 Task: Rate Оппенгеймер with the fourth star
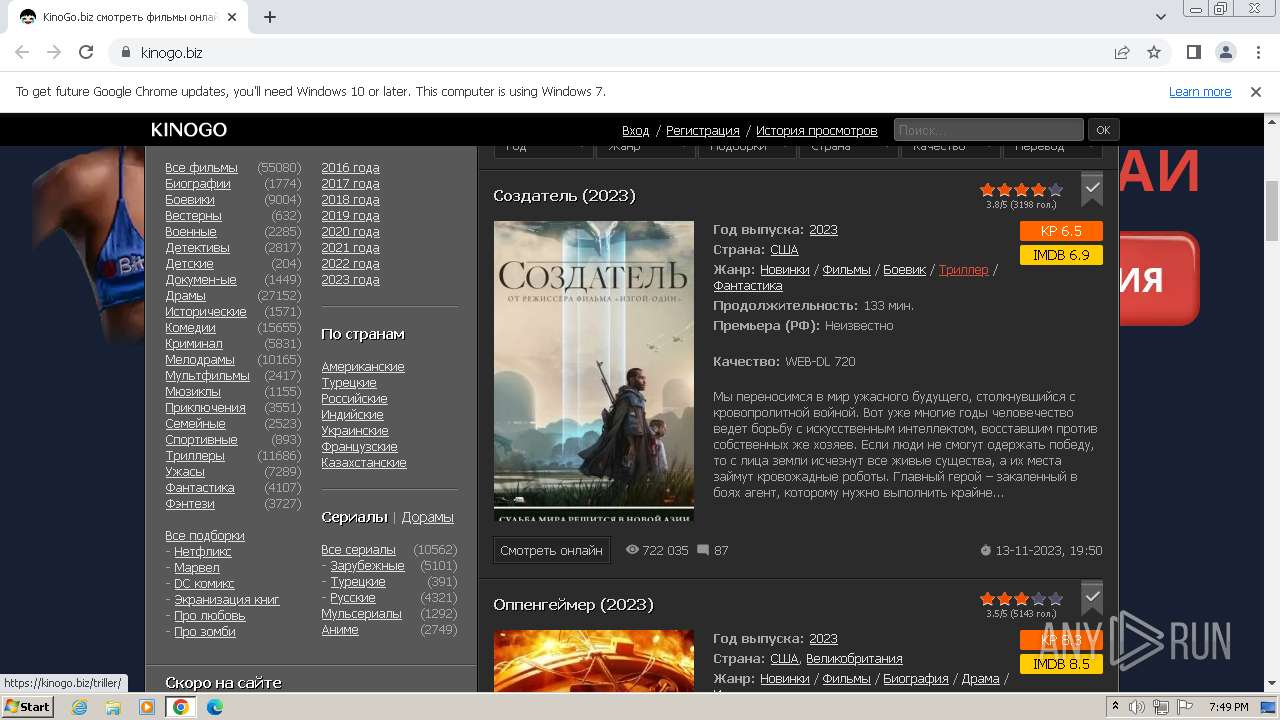tap(1038, 599)
